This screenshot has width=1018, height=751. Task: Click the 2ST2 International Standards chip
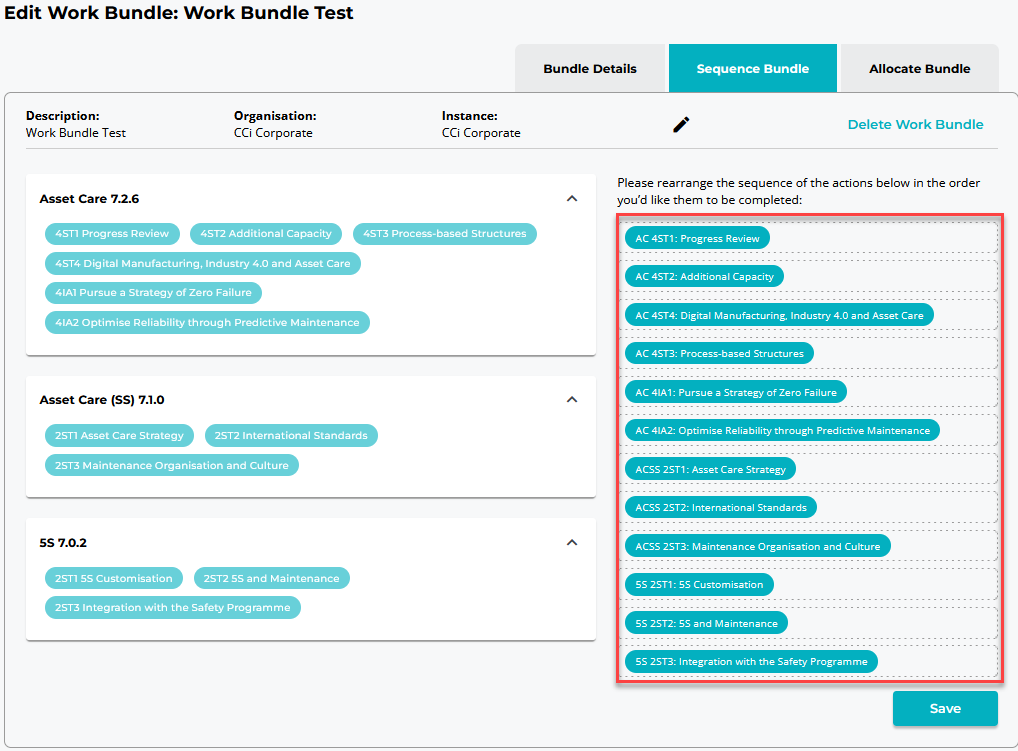point(291,436)
